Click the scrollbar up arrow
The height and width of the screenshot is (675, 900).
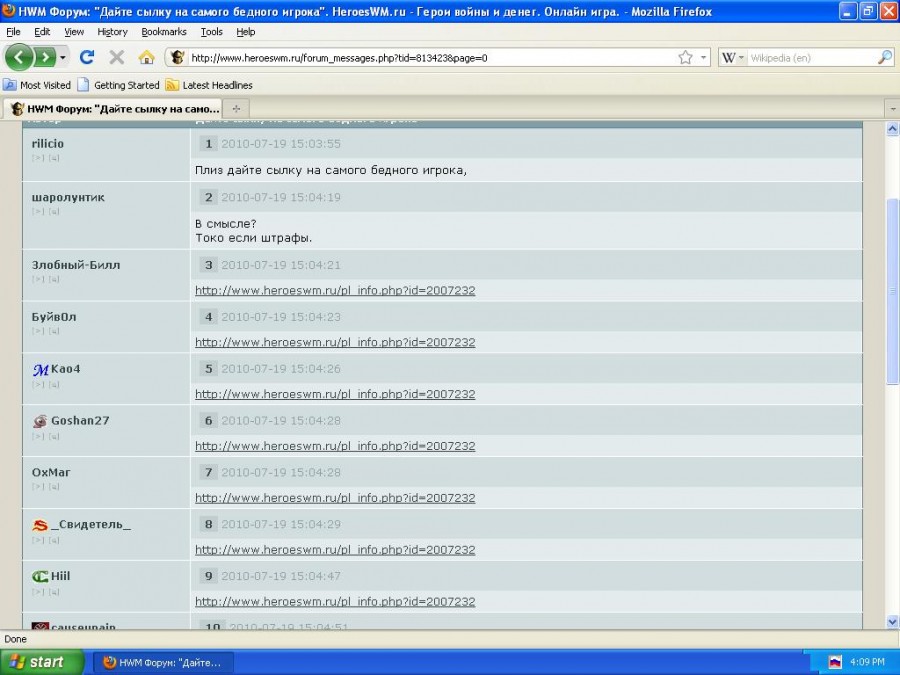point(893,129)
